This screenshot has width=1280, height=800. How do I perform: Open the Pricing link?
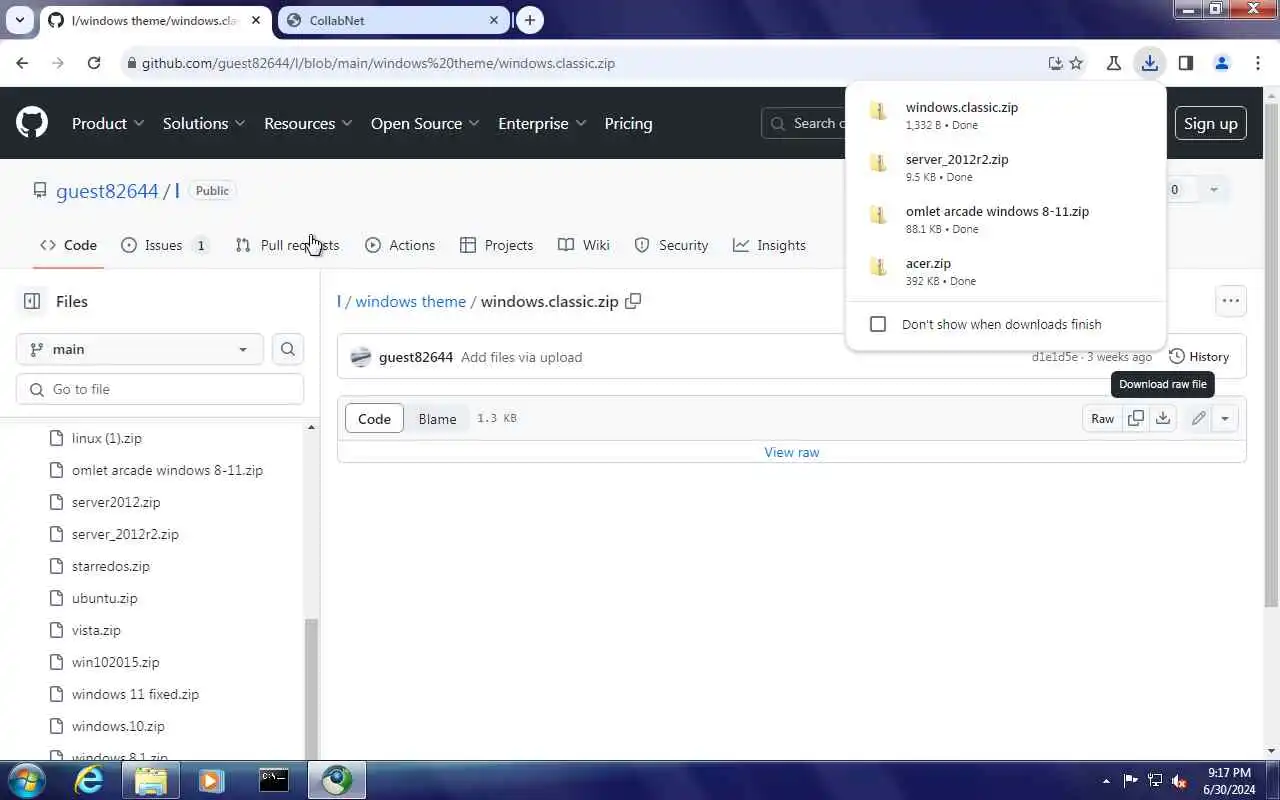coord(628,123)
